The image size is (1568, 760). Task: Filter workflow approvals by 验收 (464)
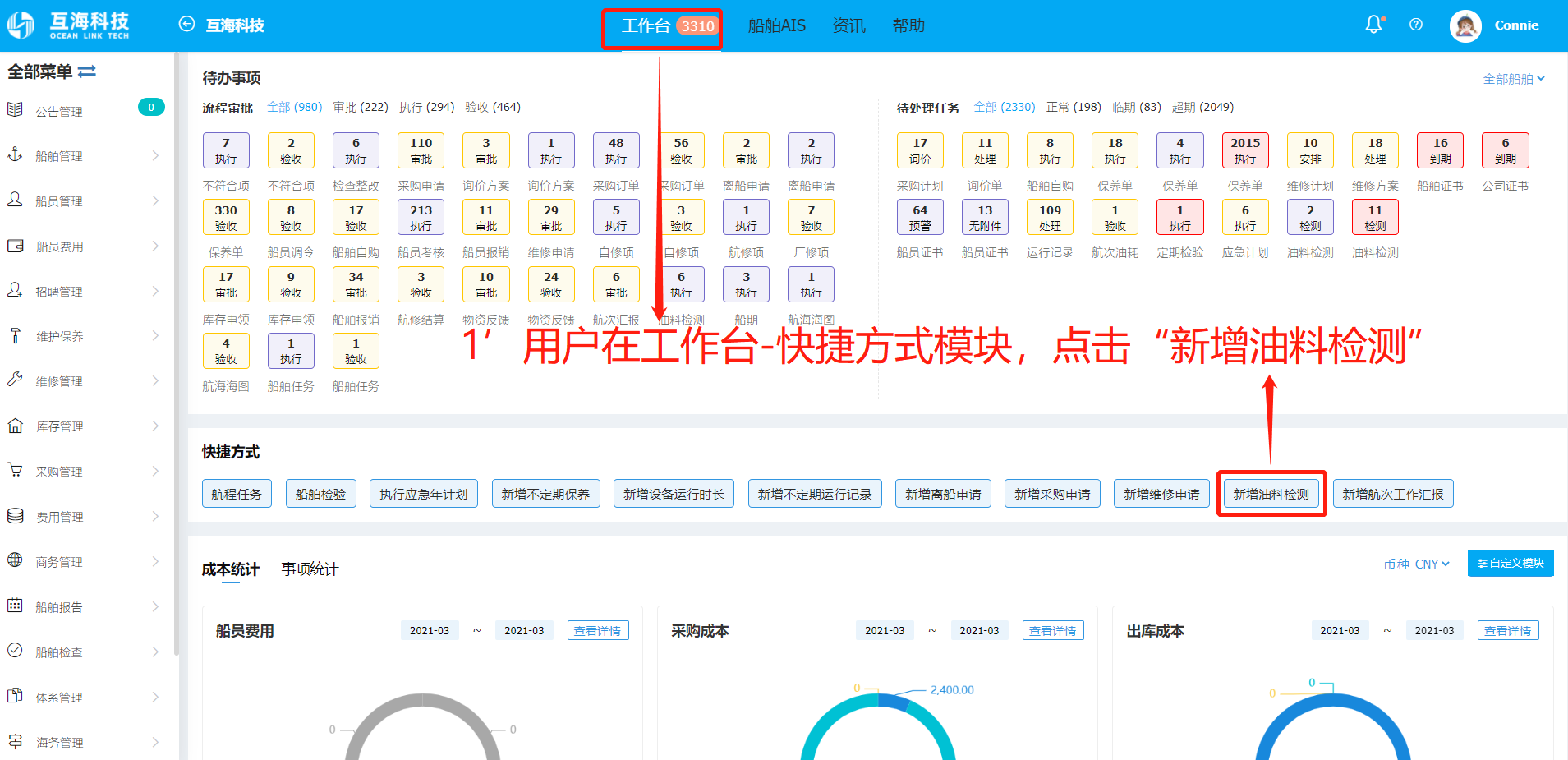pyautogui.click(x=493, y=108)
